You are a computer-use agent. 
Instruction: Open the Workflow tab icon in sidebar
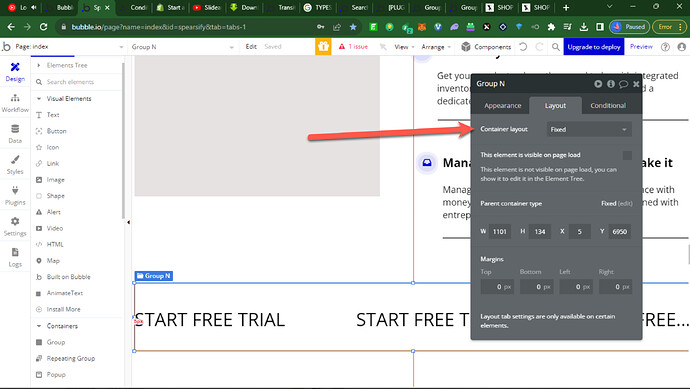(15, 98)
